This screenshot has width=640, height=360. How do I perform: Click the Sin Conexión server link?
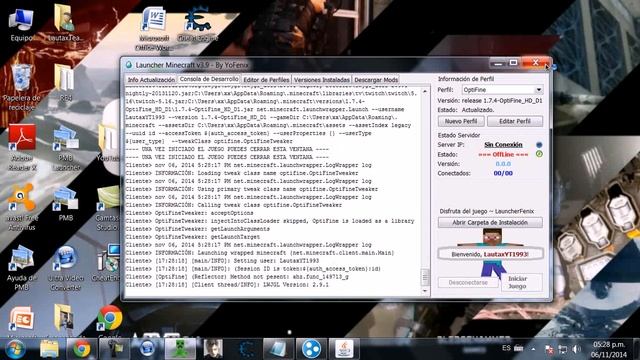(503, 144)
